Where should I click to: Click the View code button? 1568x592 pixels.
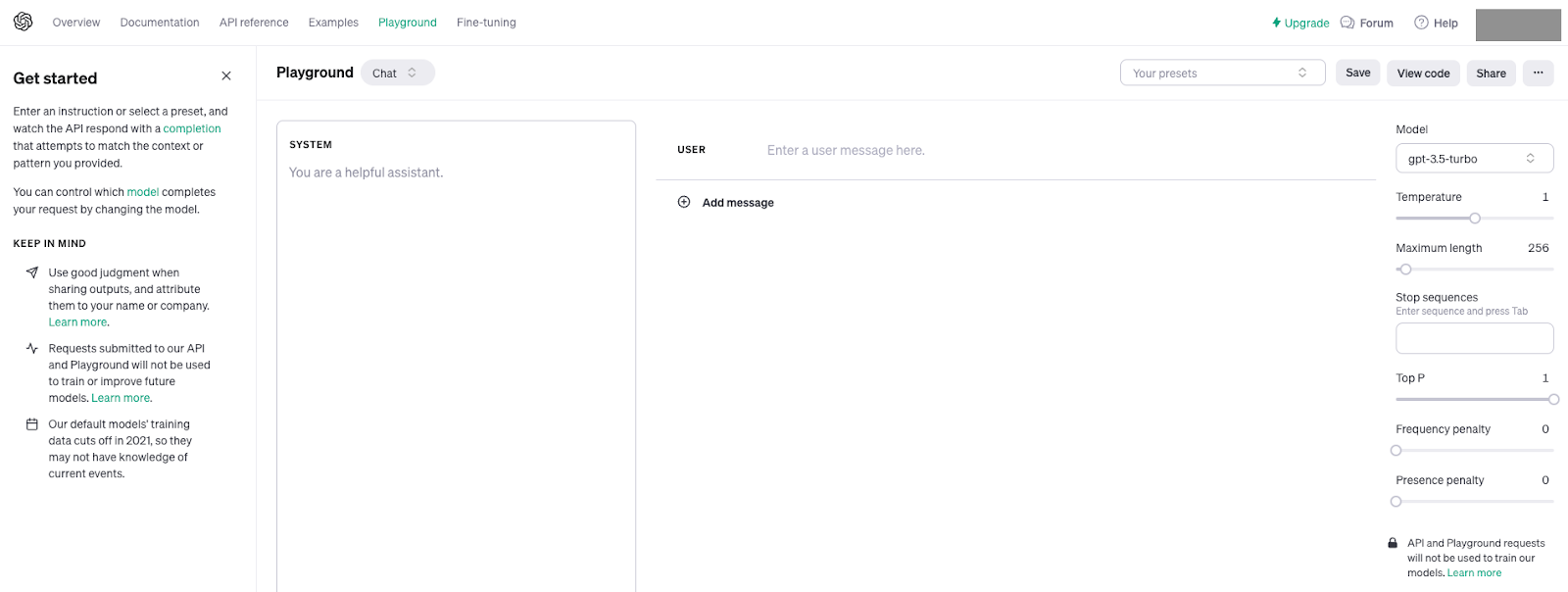click(x=1423, y=73)
